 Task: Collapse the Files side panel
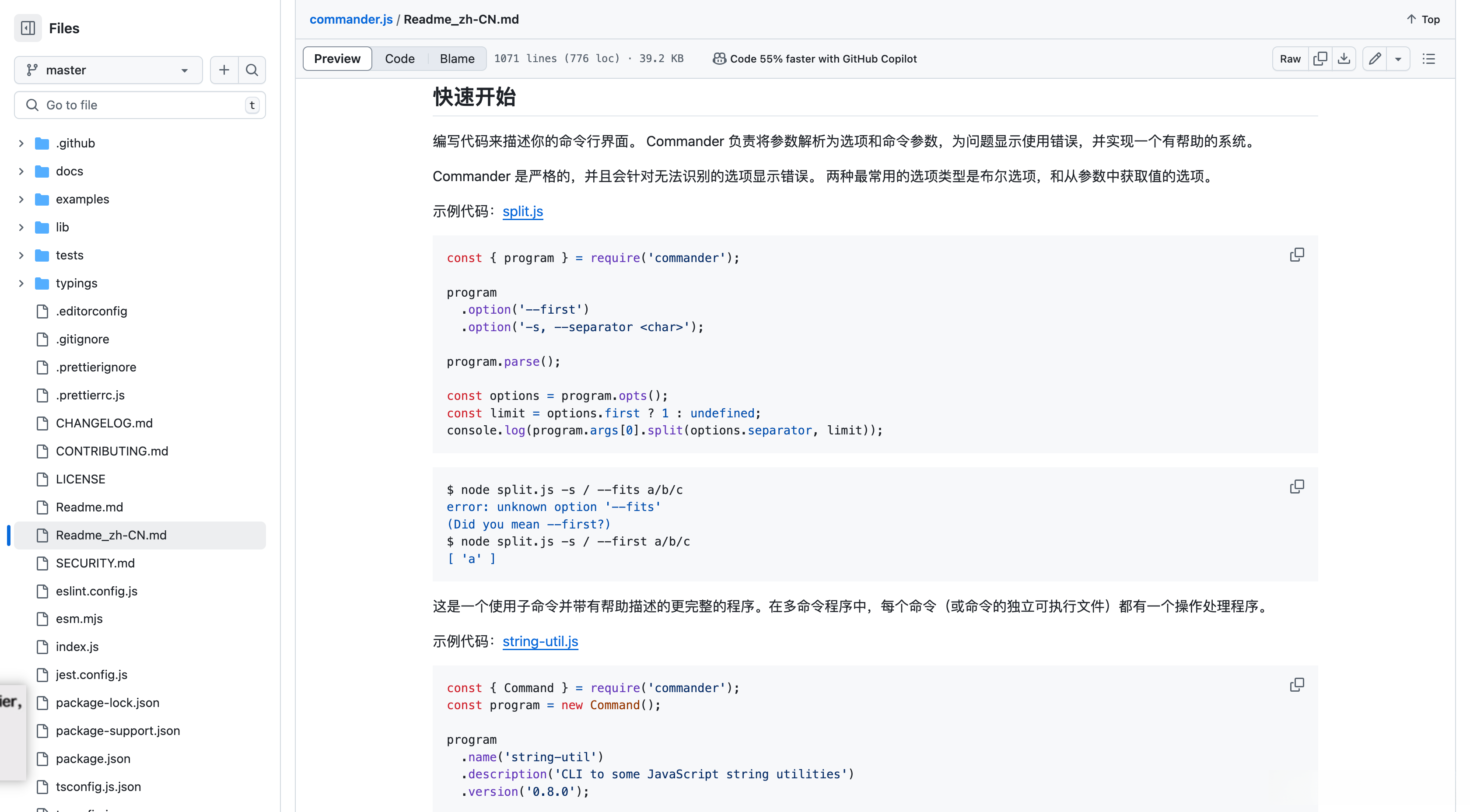point(28,28)
